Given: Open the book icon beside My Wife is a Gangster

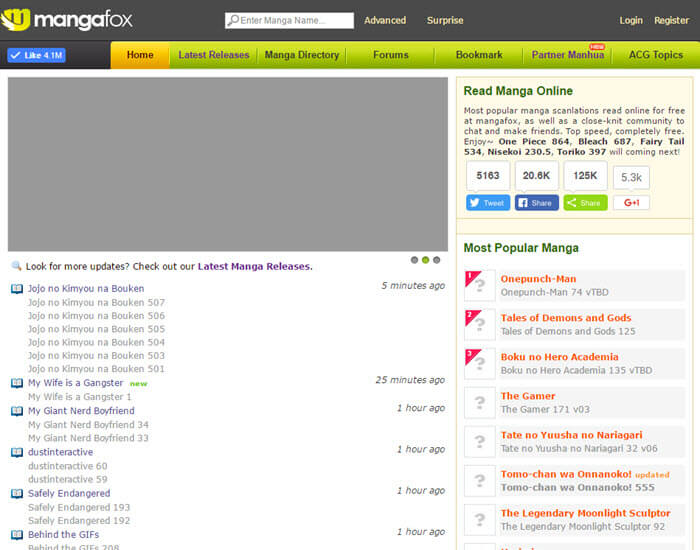Looking at the screenshot, I should pyautogui.click(x=17, y=383).
